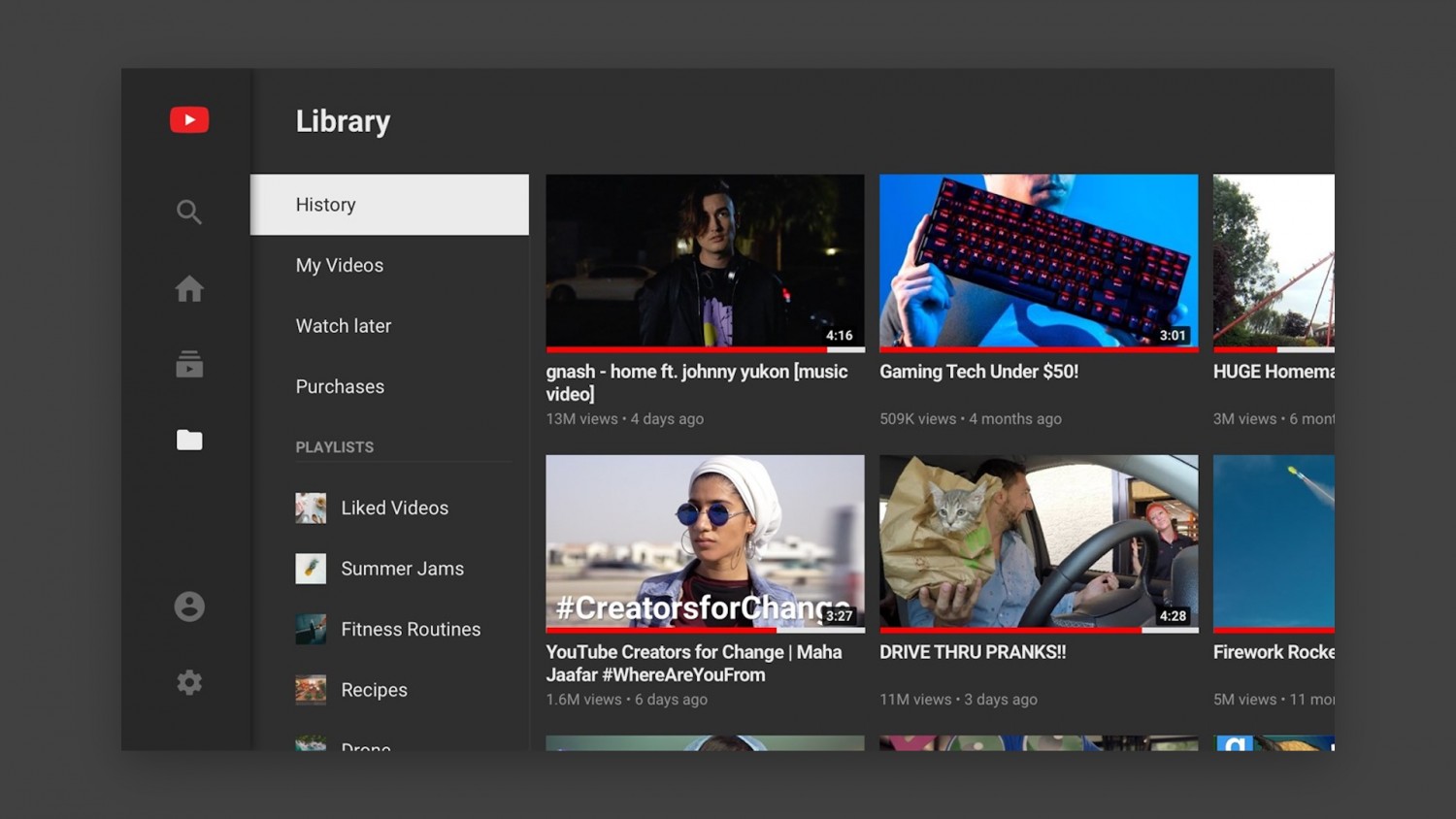This screenshot has width=1456, height=819.
Task: Click 'DRIVE THRU PRANKS!!' title
Action: (x=973, y=652)
